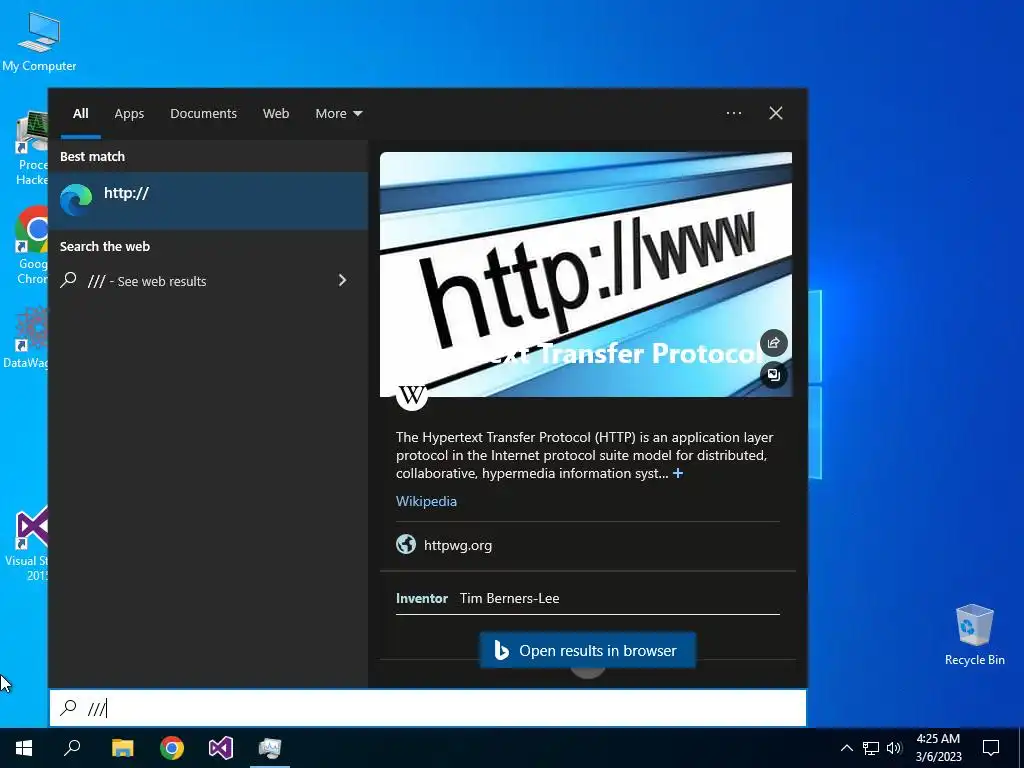Expand the More dropdown filter
This screenshot has width=1024, height=768.
pyautogui.click(x=338, y=113)
